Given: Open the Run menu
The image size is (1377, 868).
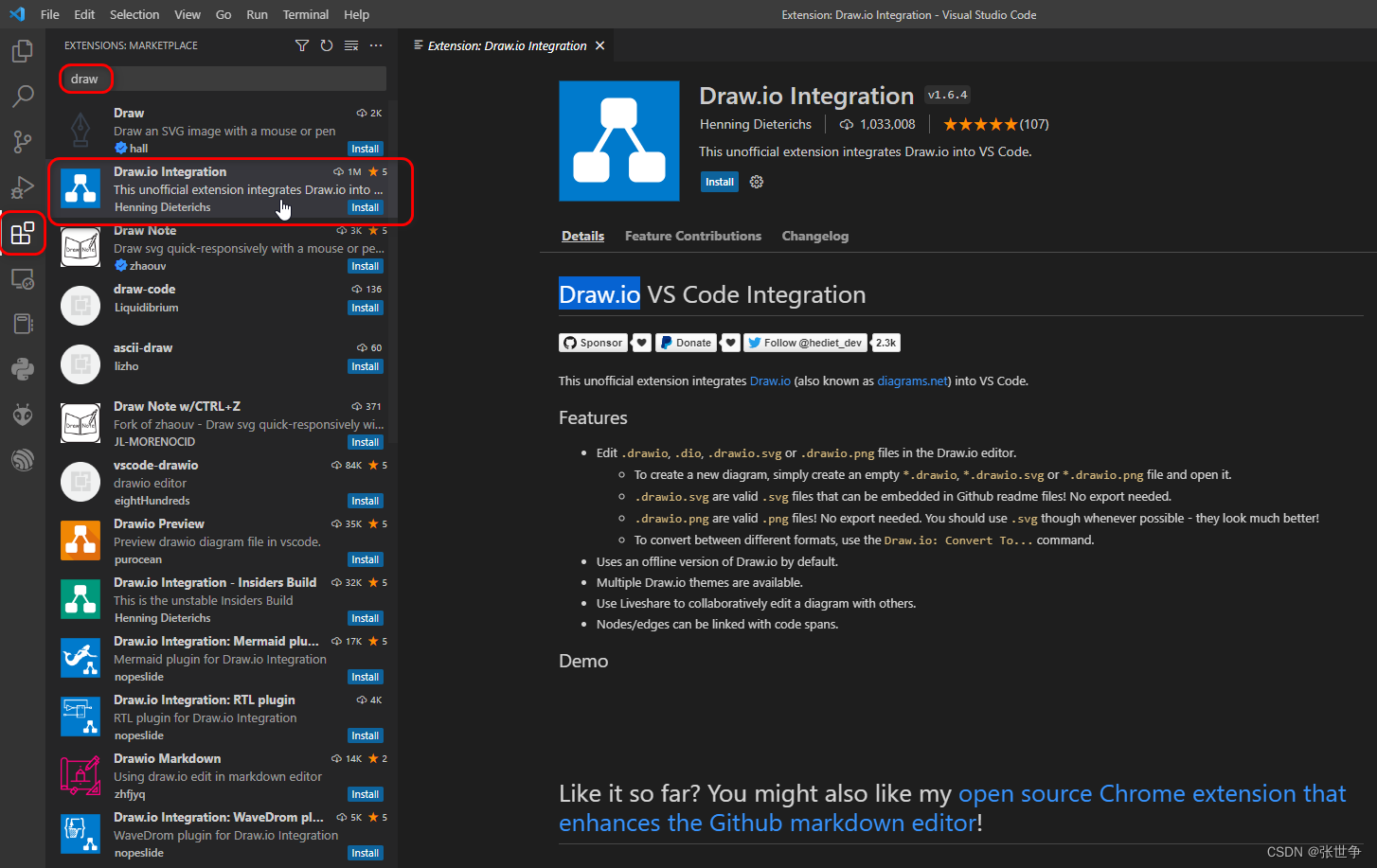Looking at the screenshot, I should (x=257, y=14).
